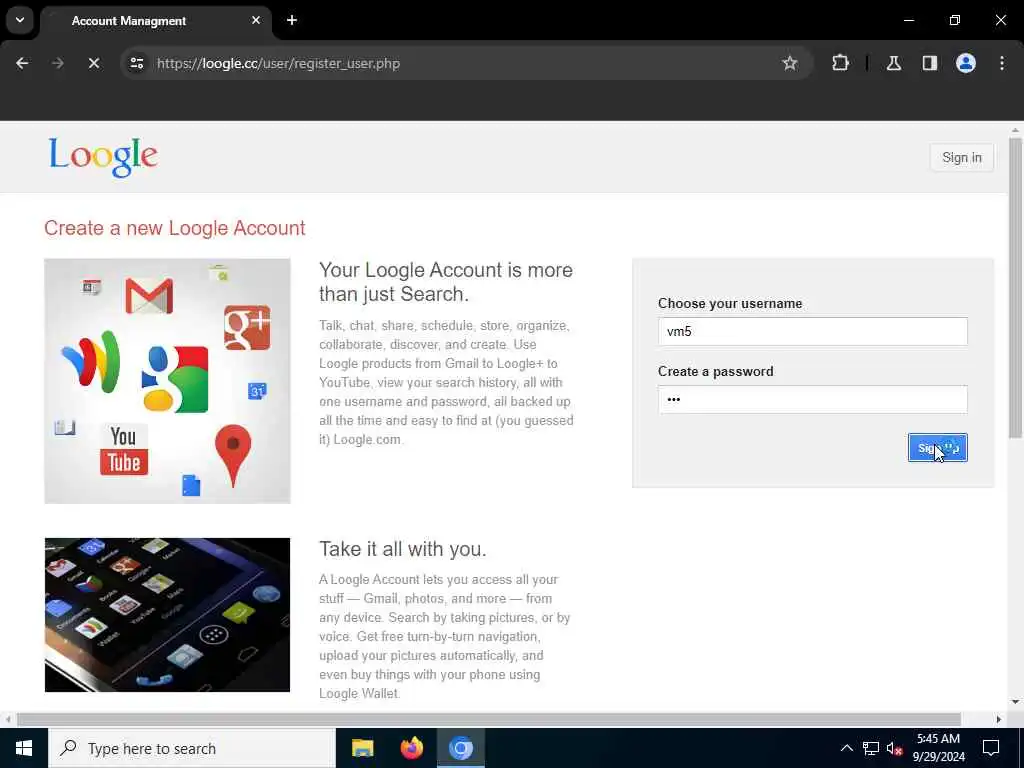The width and height of the screenshot is (1024, 768).
Task: Toggle the browser side panel
Action: (x=929, y=63)
